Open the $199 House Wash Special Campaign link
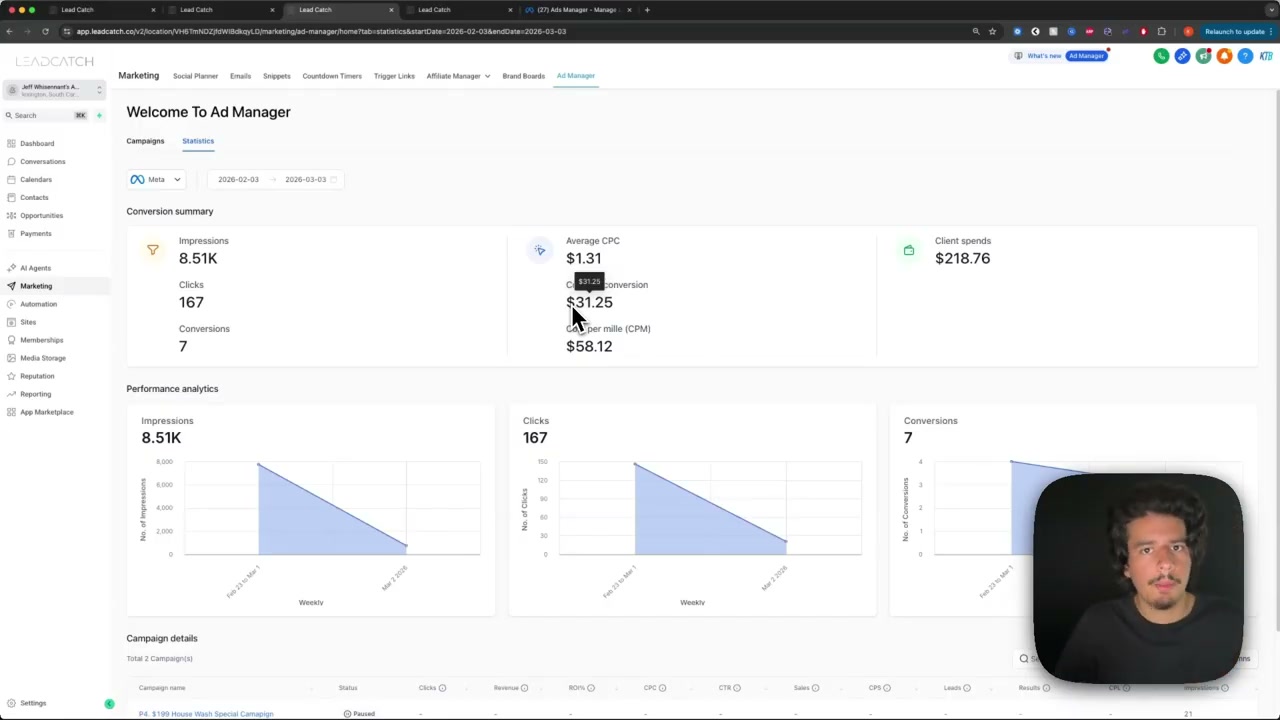This screenshot has width=1280, height=720. [x=206, y=714]
